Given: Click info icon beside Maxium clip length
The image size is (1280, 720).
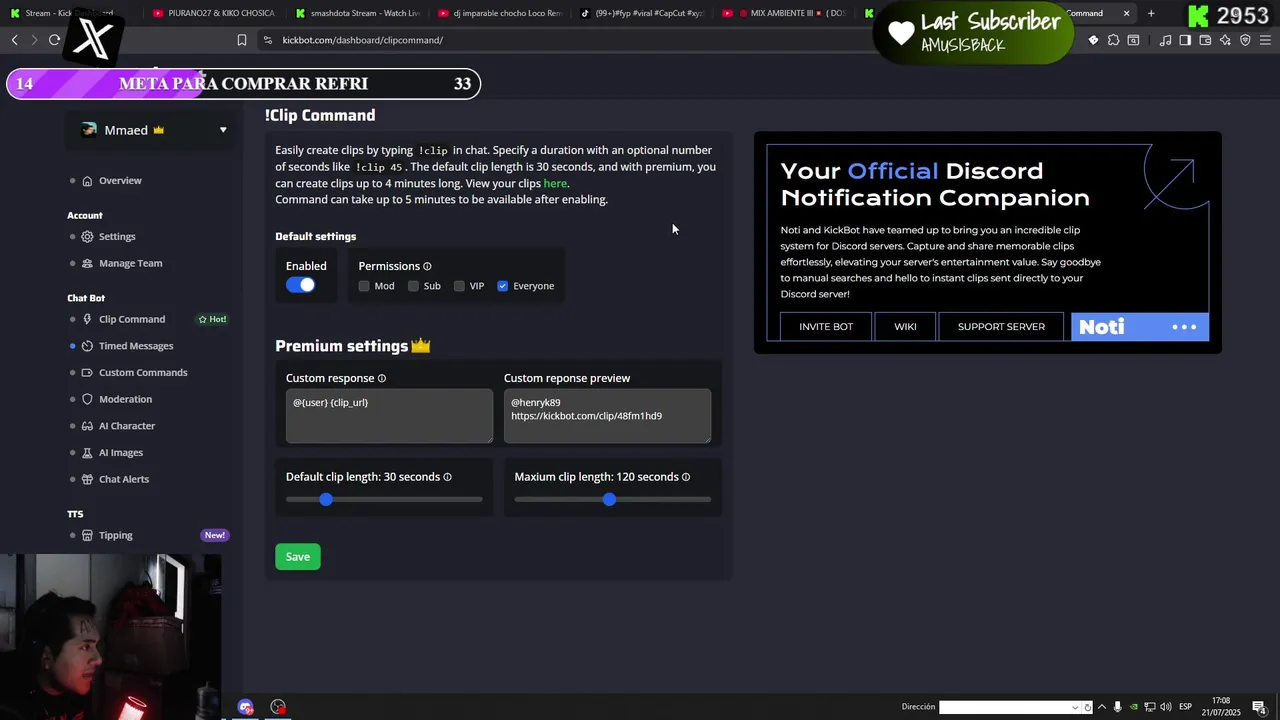Looking at the screenshot, I should click(686, 478).
